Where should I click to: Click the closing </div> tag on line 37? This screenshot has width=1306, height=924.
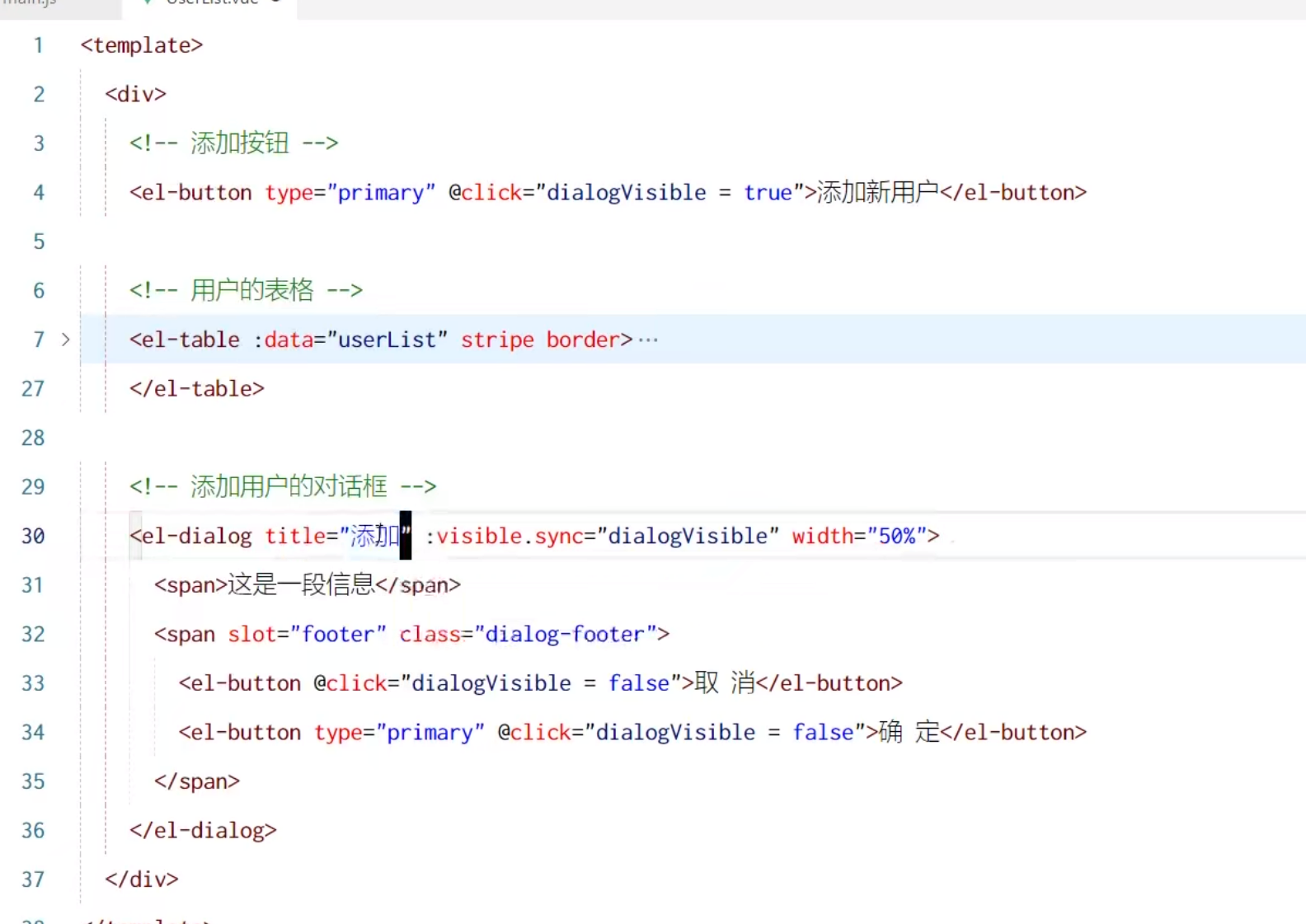141,879
